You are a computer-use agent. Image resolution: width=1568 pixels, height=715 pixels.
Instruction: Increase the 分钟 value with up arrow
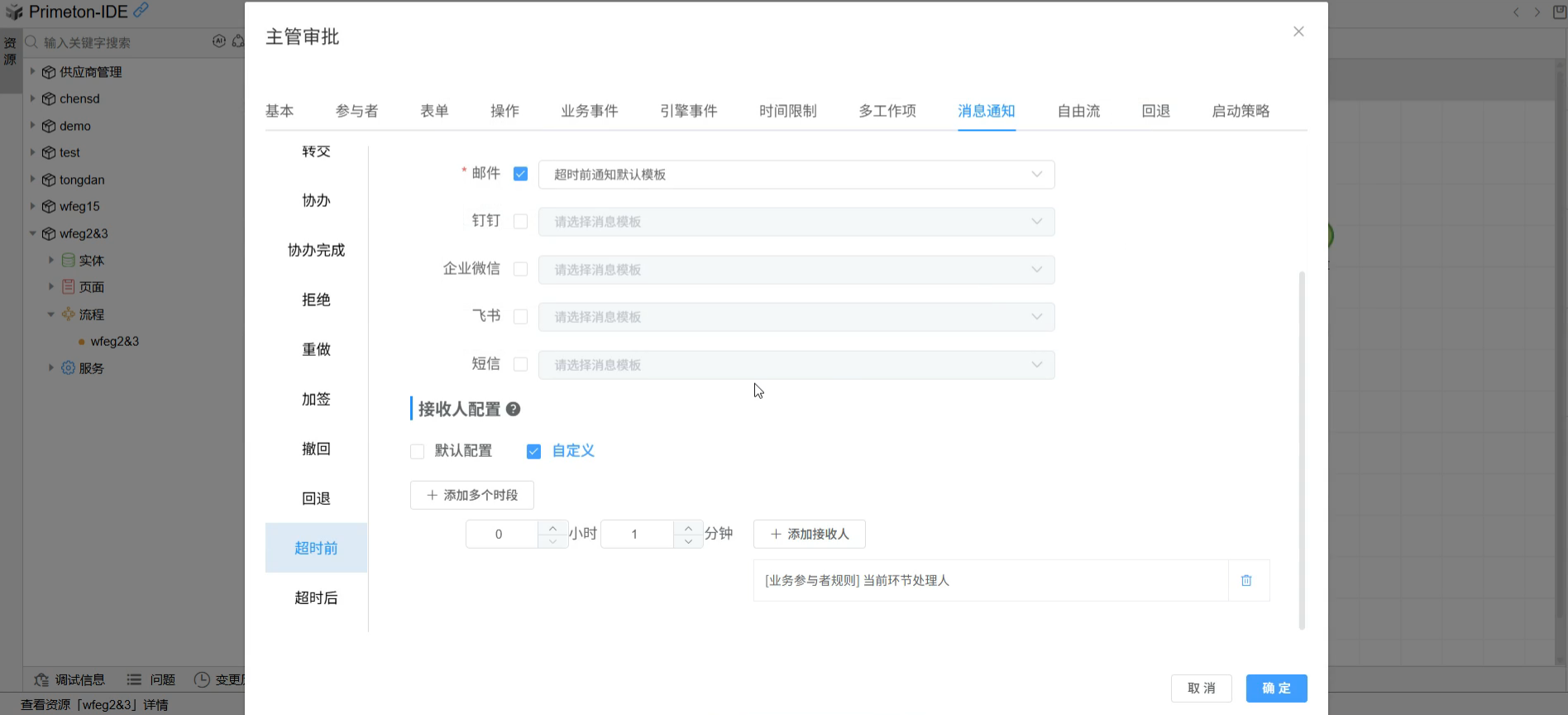click(688, 527)
